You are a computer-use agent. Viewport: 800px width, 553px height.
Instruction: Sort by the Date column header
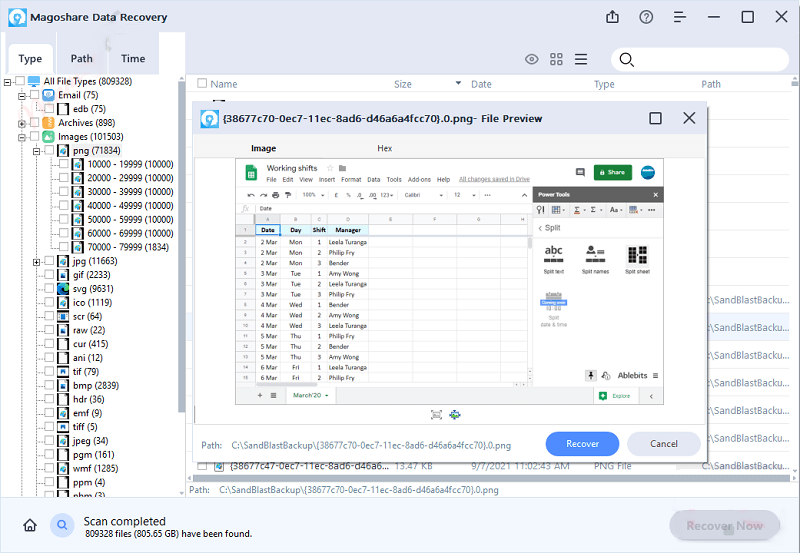point(481,84)
